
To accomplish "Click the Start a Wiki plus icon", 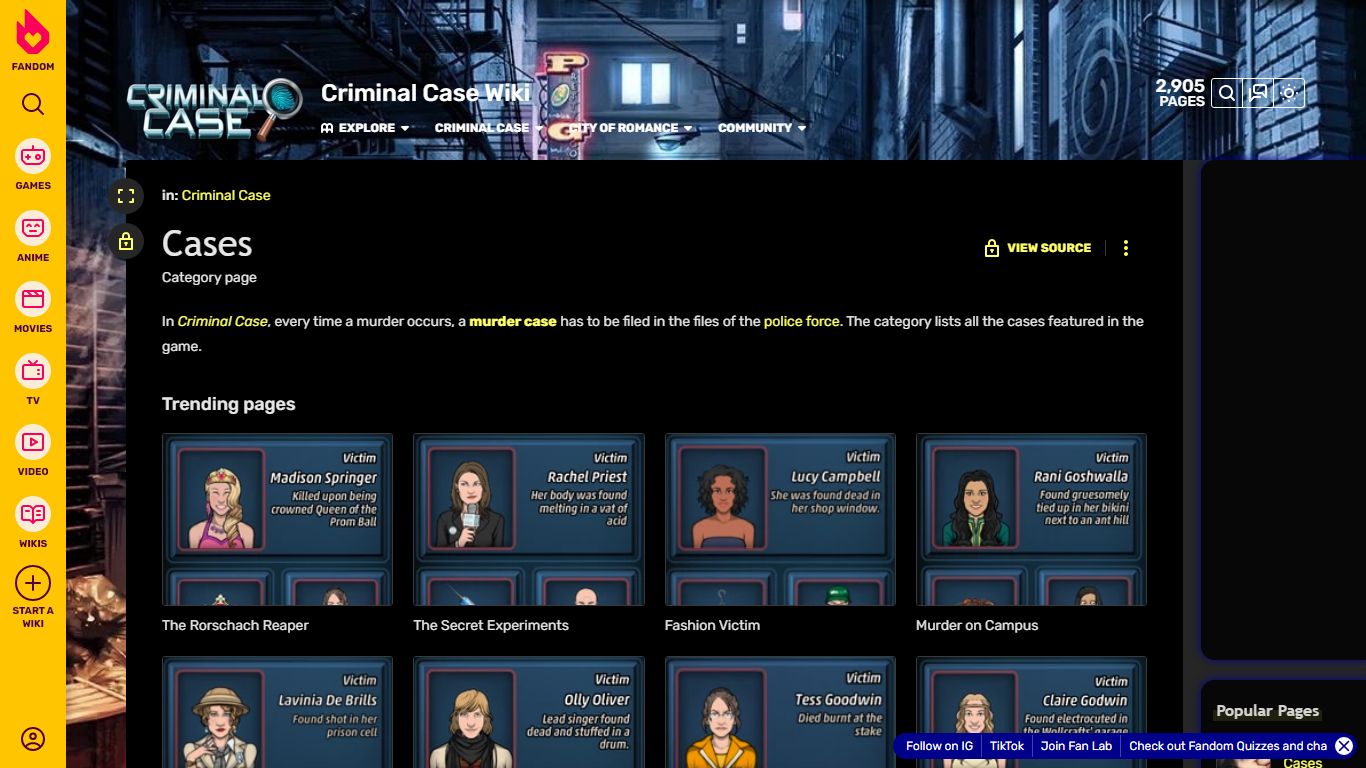I will click(x=33, y=583).
